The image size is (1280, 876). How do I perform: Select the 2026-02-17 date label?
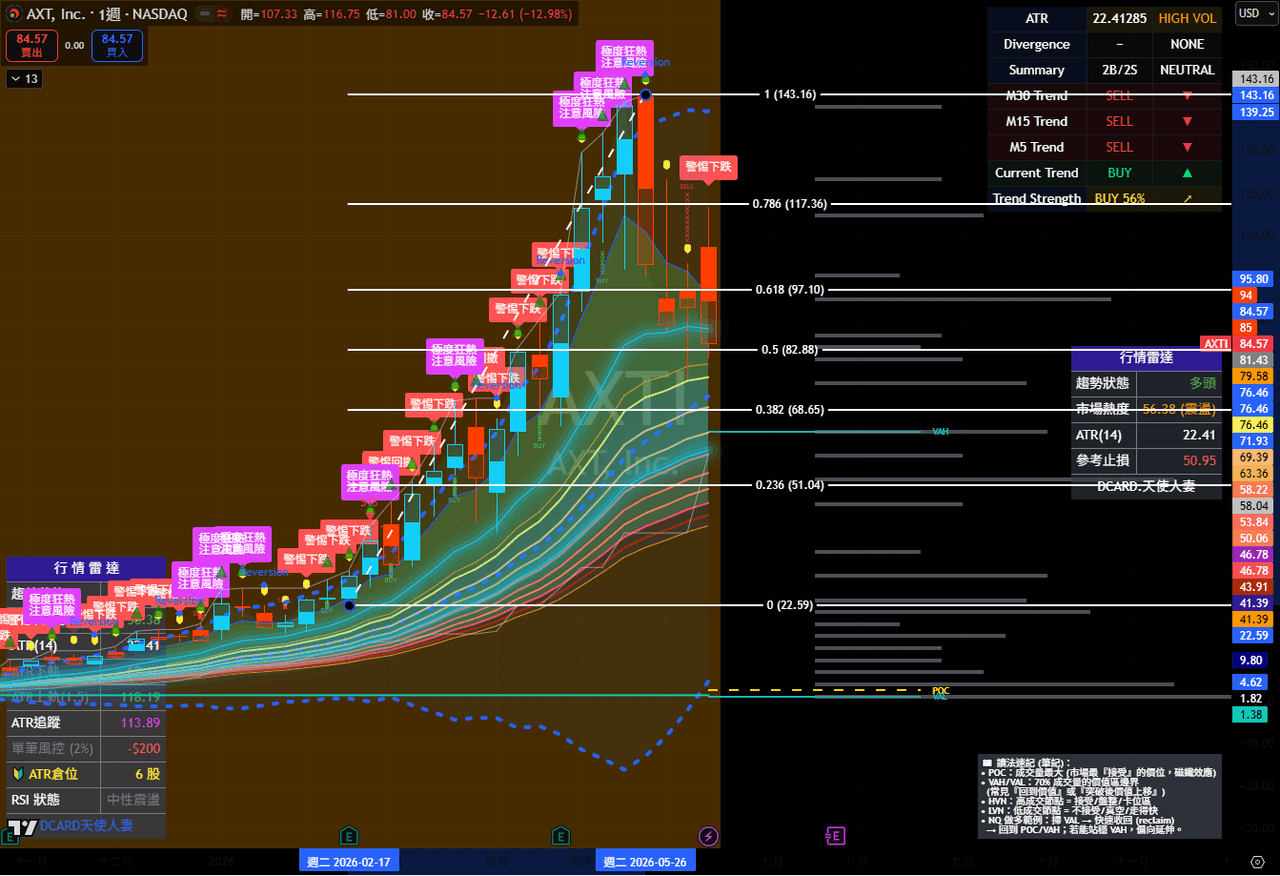[x=349, y=862]
